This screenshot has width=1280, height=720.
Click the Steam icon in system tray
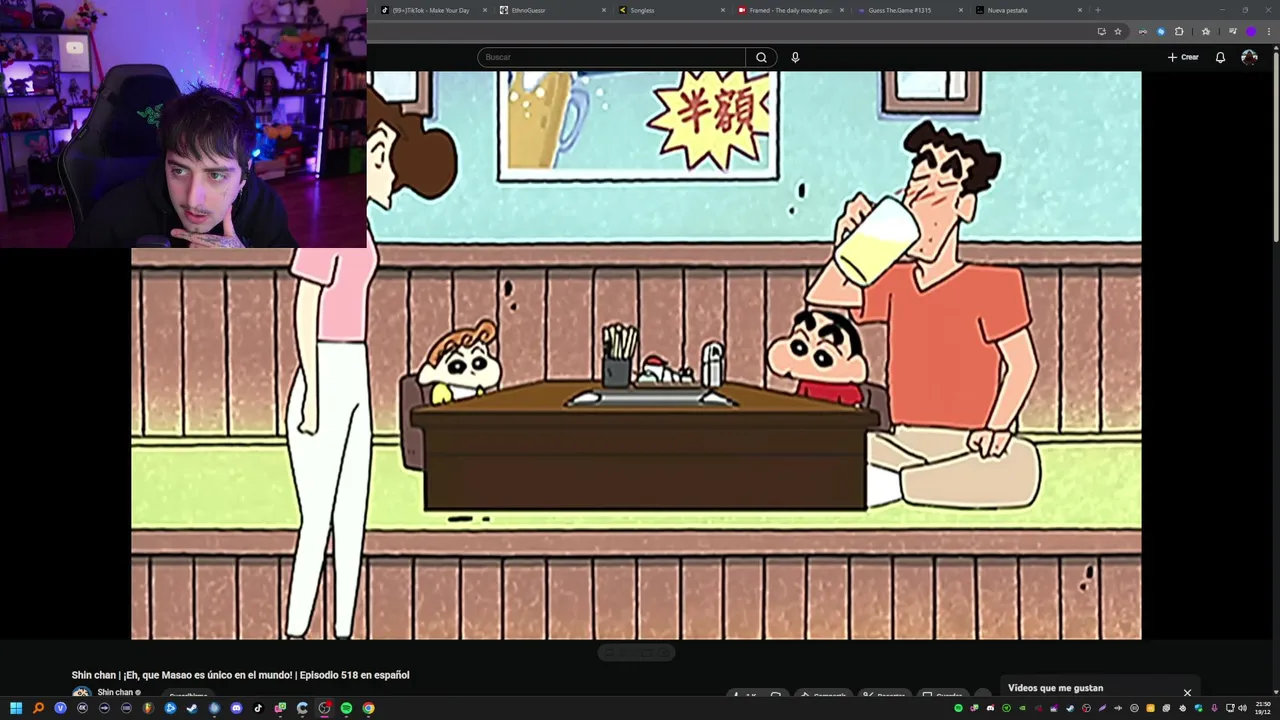point(1070,708)
